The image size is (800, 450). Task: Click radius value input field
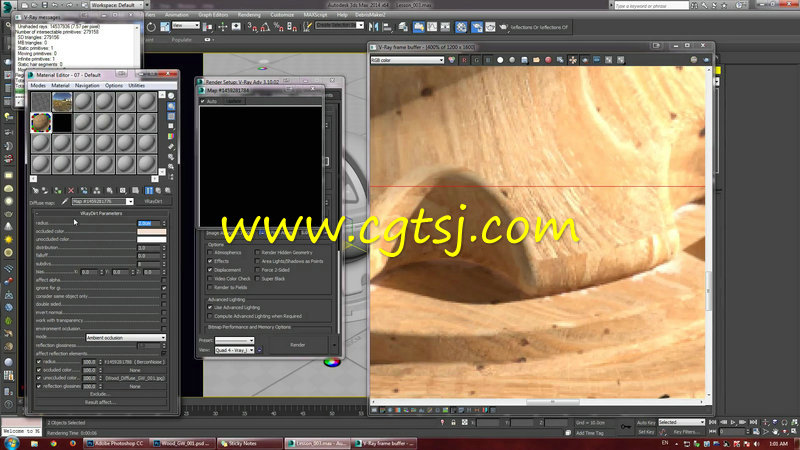(x=149, y=223)
